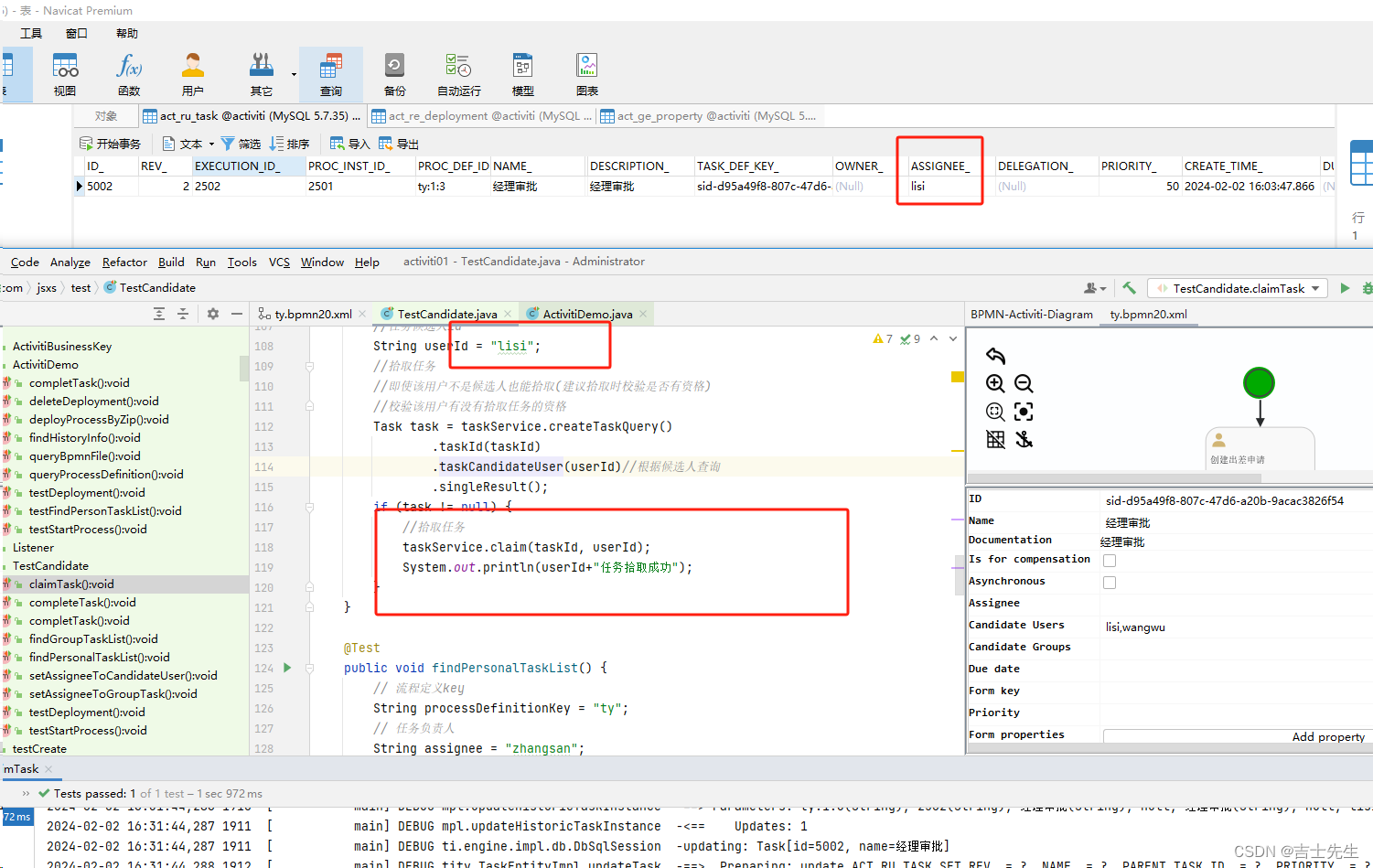Image resolution: width=1373 pixels, height=868 pixels.
Task: Open the Code menu in IntelliJ
Action: [25, 263]
